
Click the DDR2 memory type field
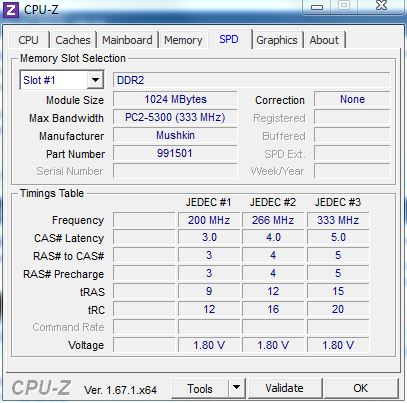coord(251,80)
